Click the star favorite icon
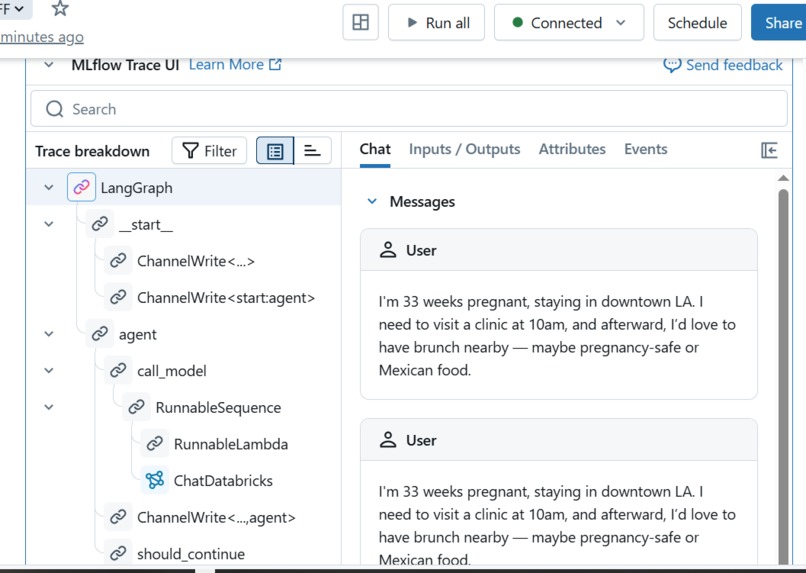This screenshot has height=573, width=806. click(x=60, y=8)
